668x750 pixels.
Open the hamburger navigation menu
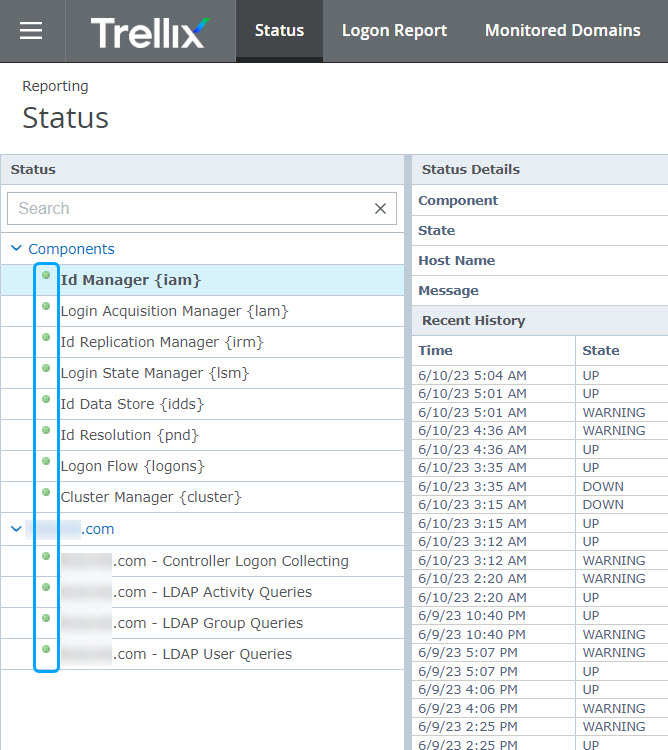31,31
